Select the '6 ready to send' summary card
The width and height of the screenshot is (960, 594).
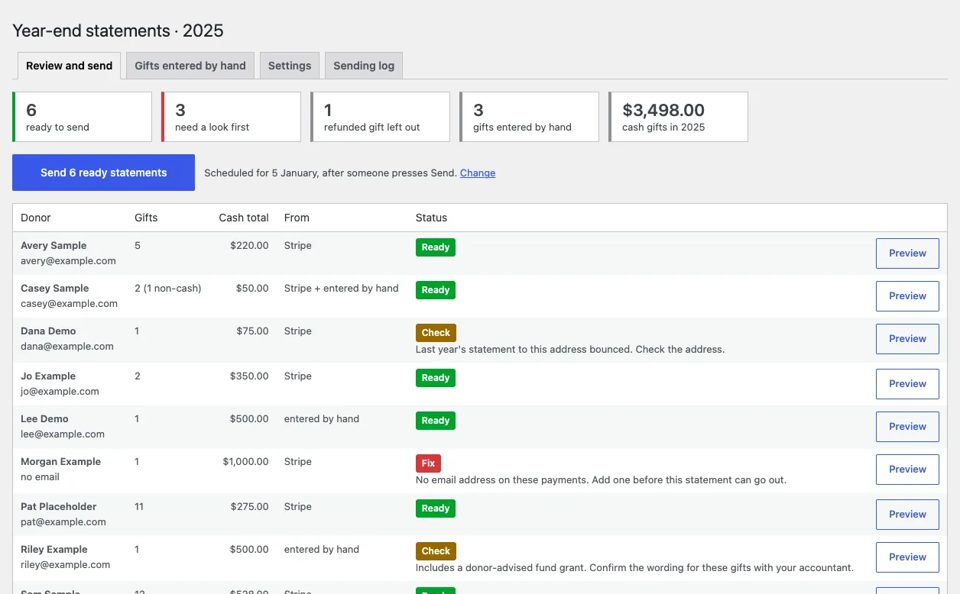82,117
